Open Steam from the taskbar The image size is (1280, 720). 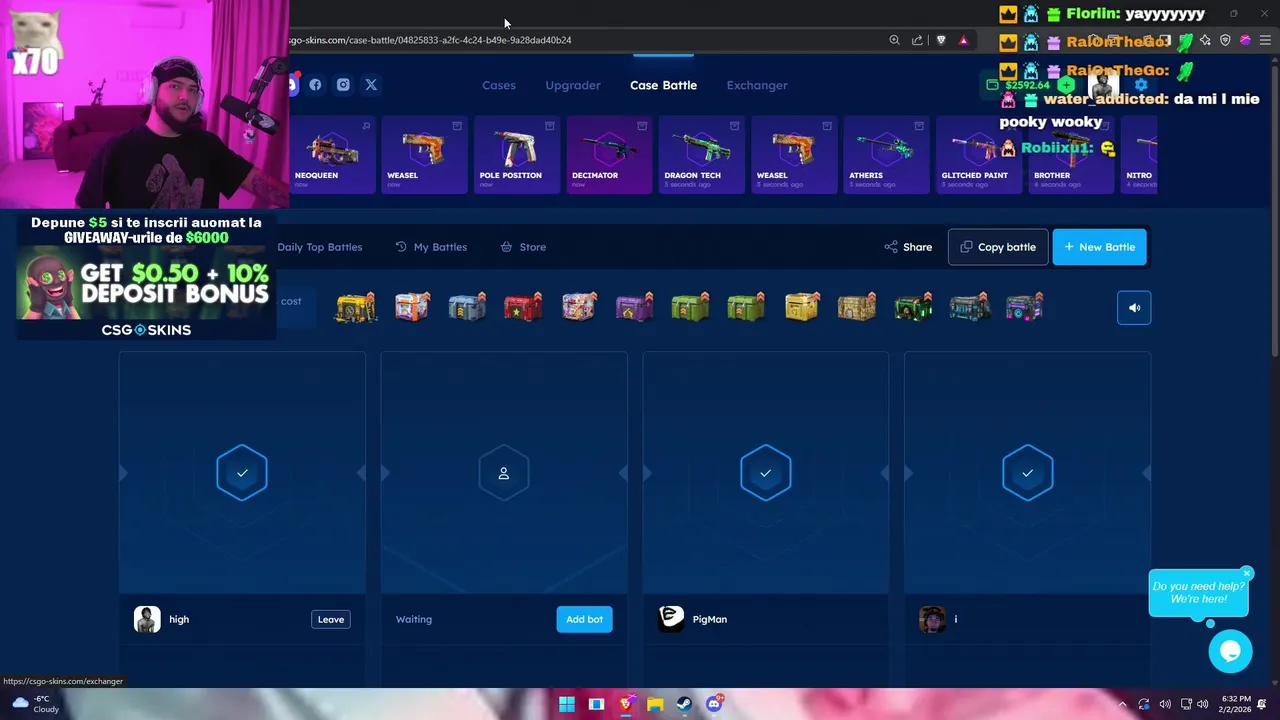(x=684, y=704)
